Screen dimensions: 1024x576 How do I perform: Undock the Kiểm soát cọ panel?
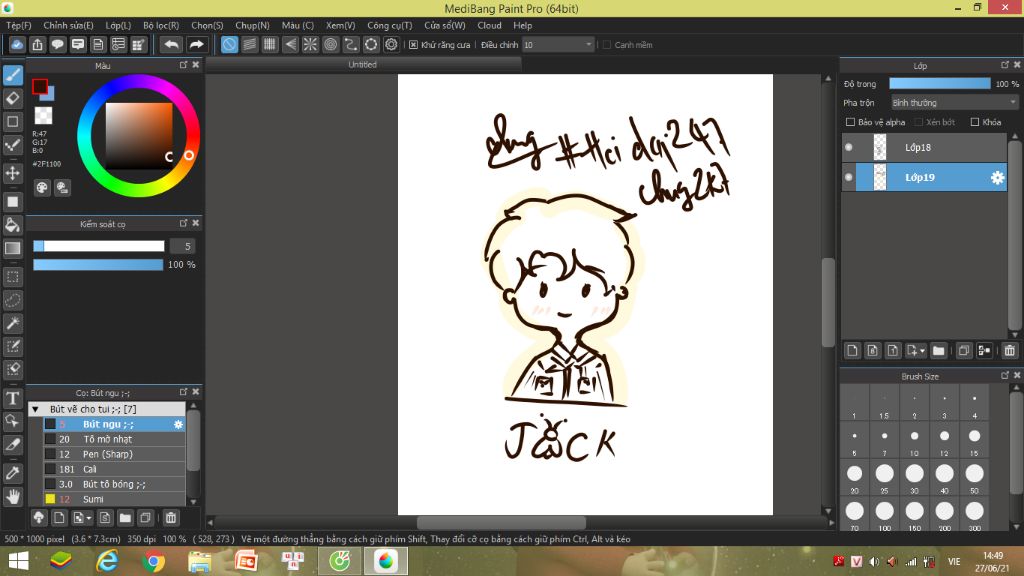tap(184, 223)
